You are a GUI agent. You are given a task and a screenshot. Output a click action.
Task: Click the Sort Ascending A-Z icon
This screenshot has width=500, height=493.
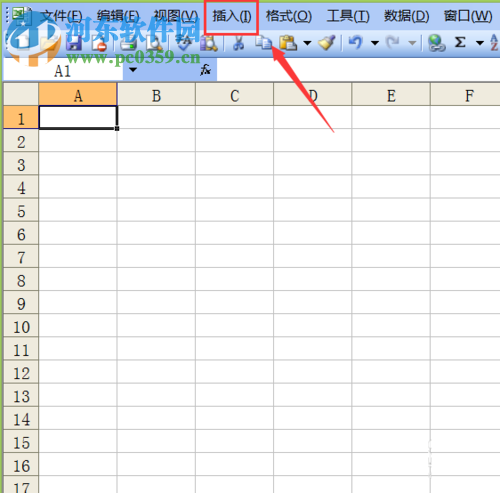494,43
